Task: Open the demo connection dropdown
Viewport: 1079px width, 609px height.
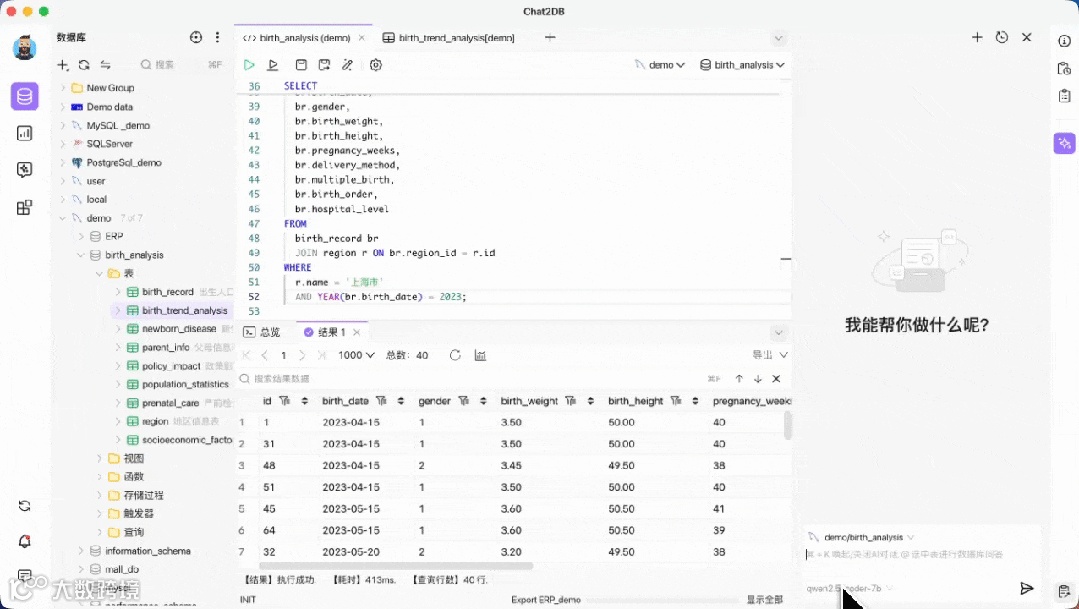Action: coord(660,65)
